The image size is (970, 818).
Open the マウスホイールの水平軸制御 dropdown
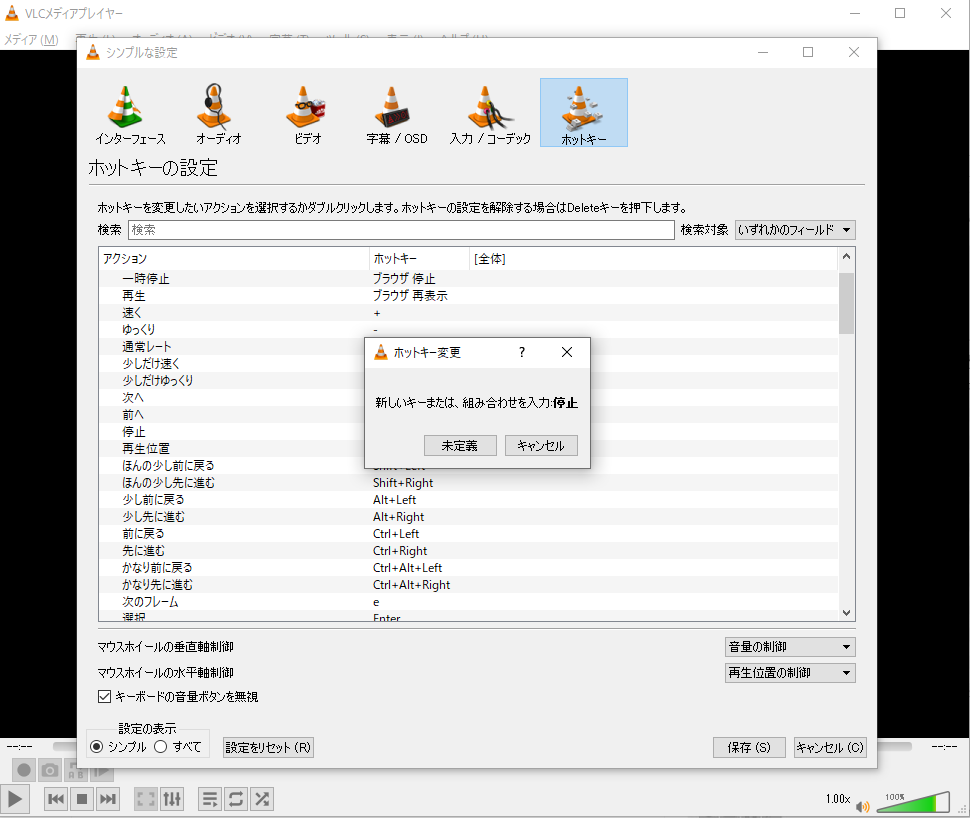pos(790,673)
